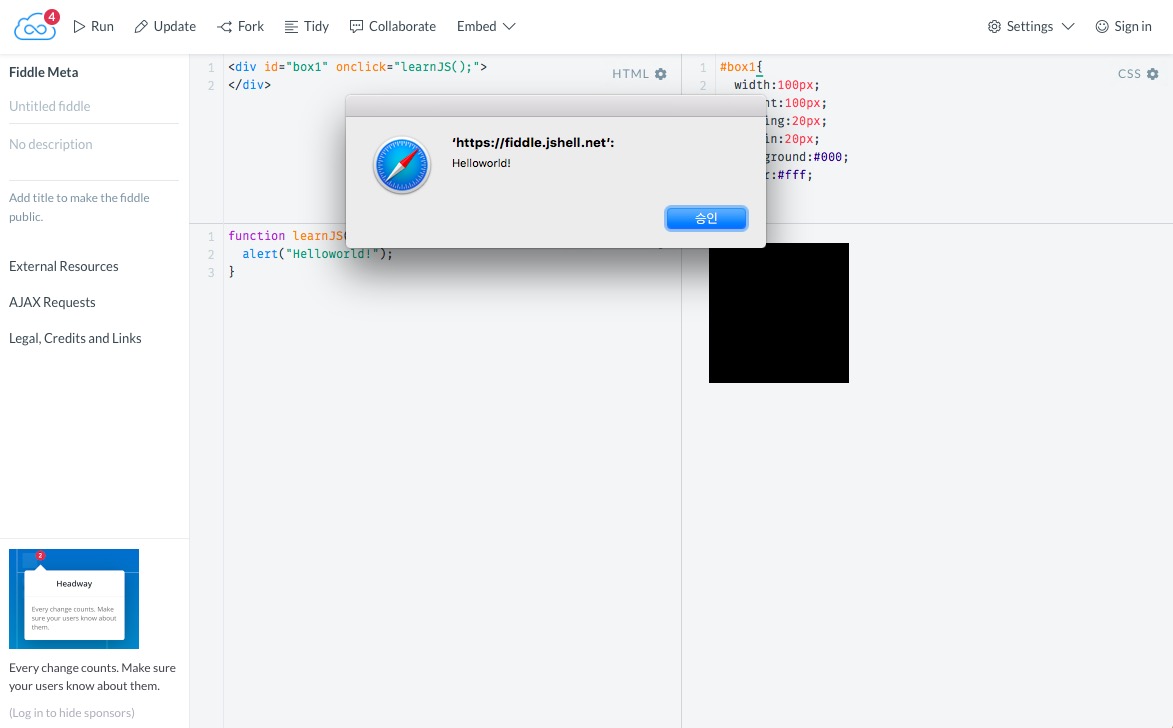Run the fiddle code
Viewport: 1173px width, 728px height.
(94, 26)
